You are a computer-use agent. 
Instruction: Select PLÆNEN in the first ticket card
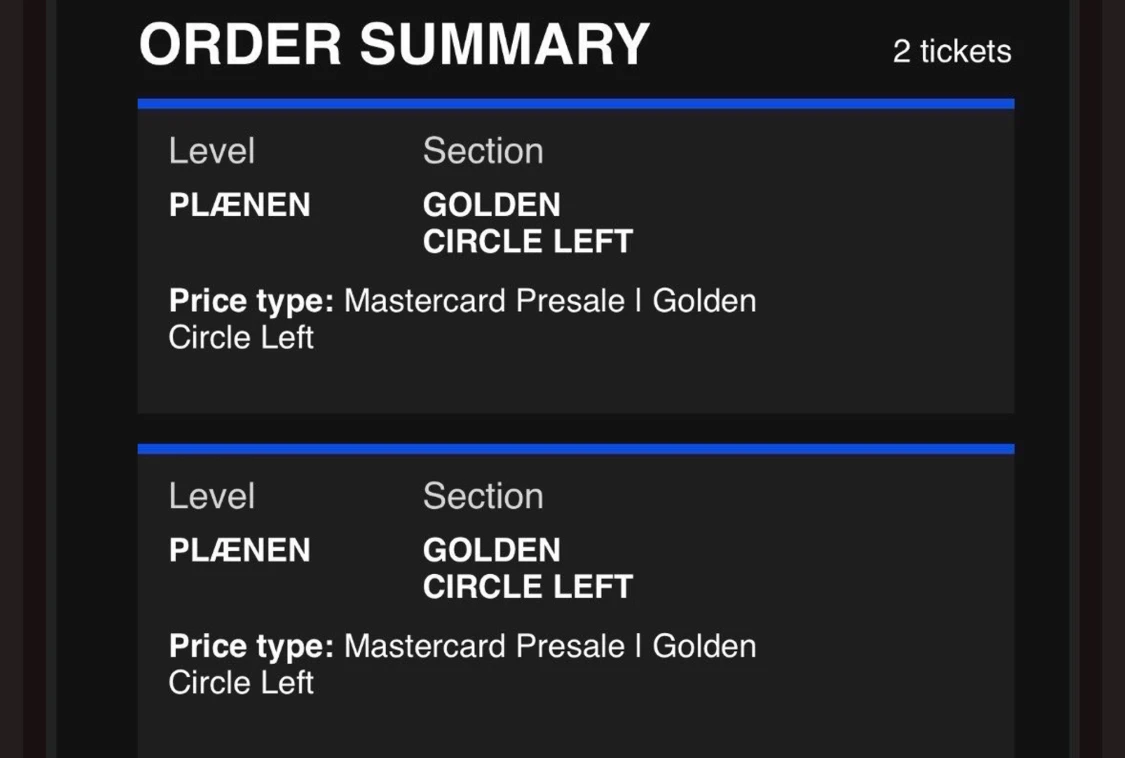pos(240,206)
